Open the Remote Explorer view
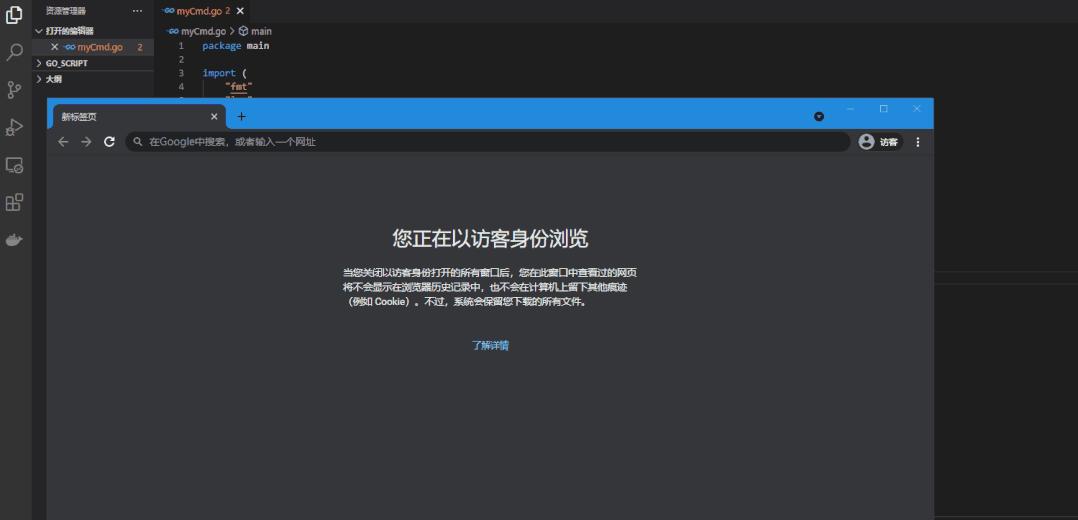 point(14,165)
